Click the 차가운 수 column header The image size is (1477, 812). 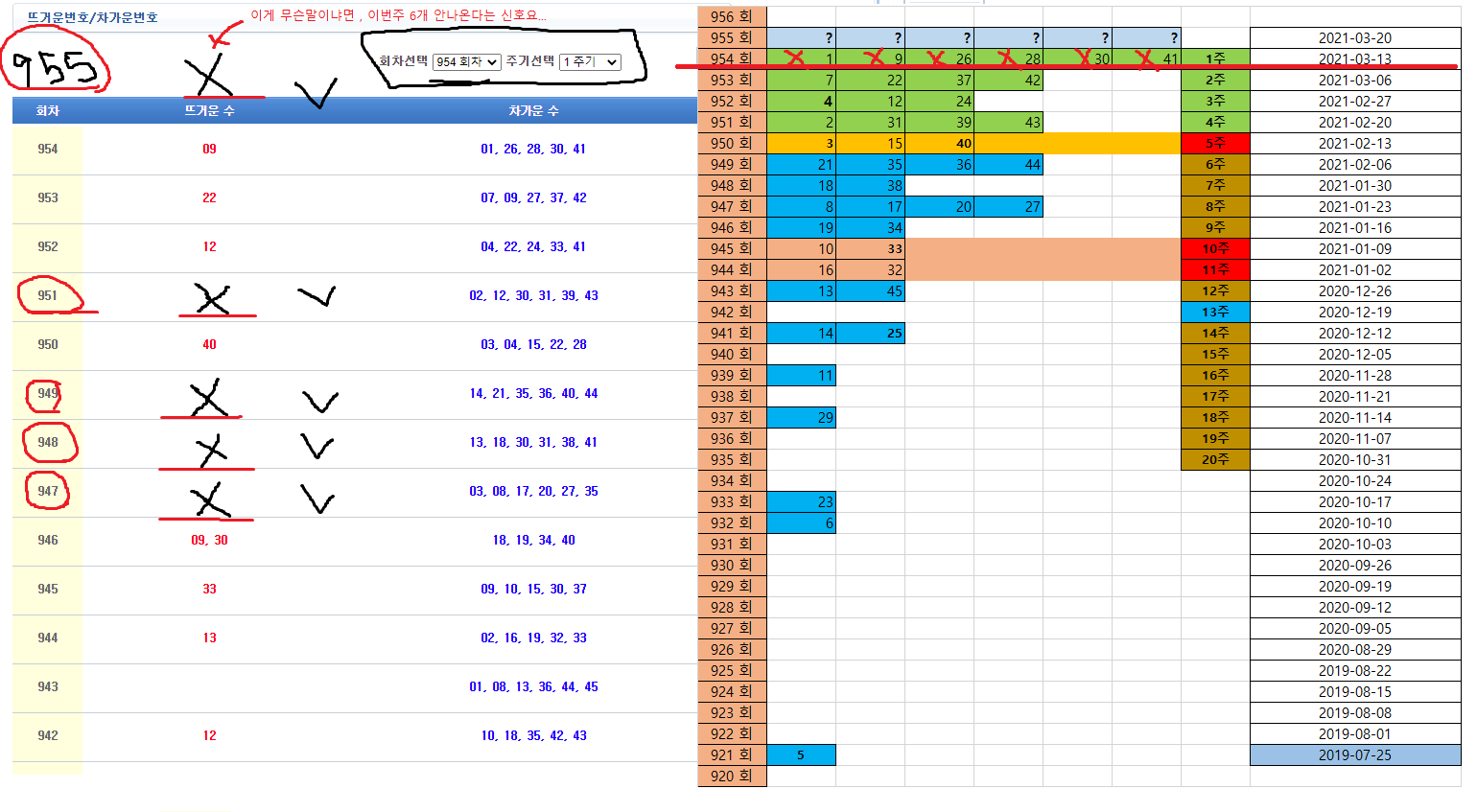coord(533,111)
